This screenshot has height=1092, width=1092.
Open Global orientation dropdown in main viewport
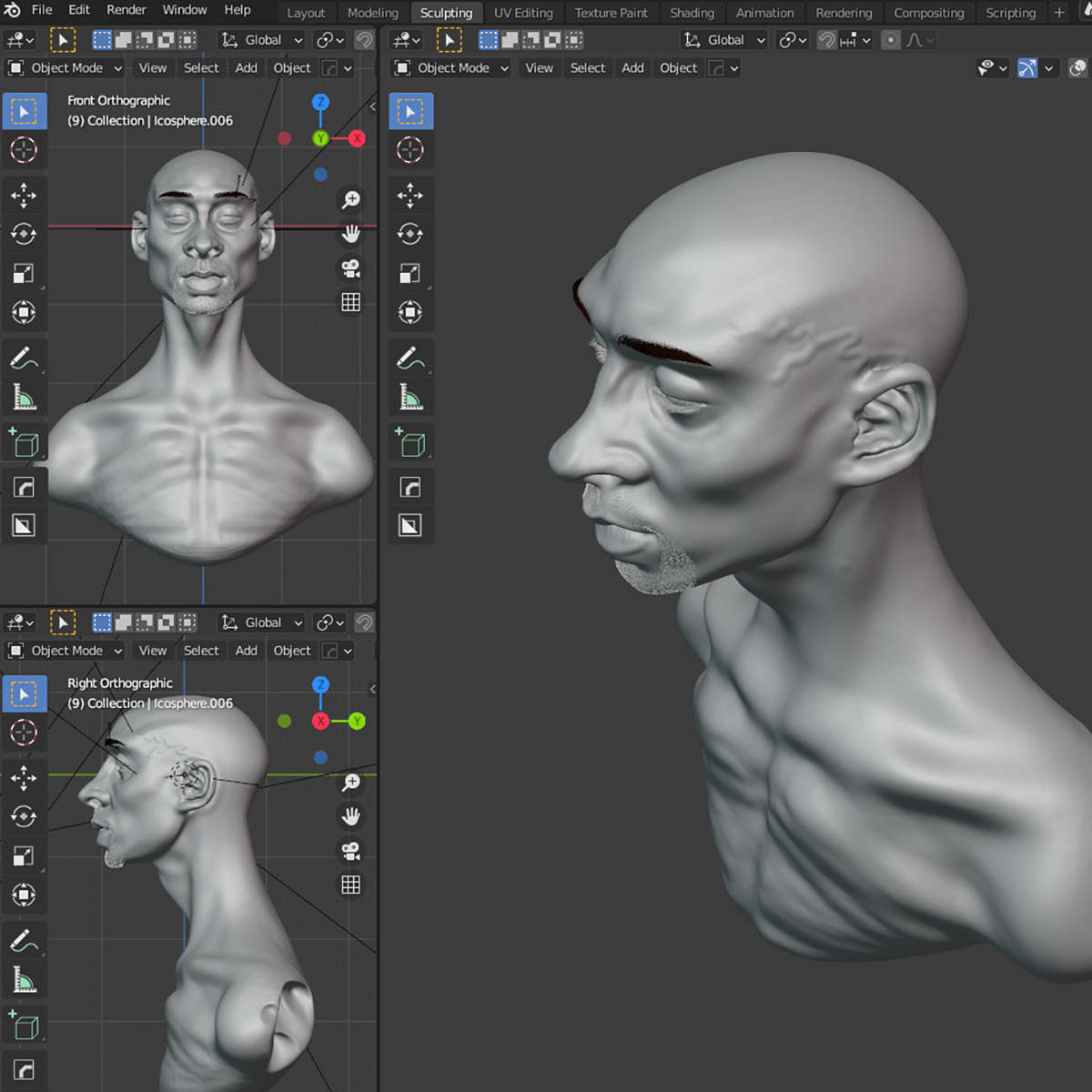click(x=724, y=40)
